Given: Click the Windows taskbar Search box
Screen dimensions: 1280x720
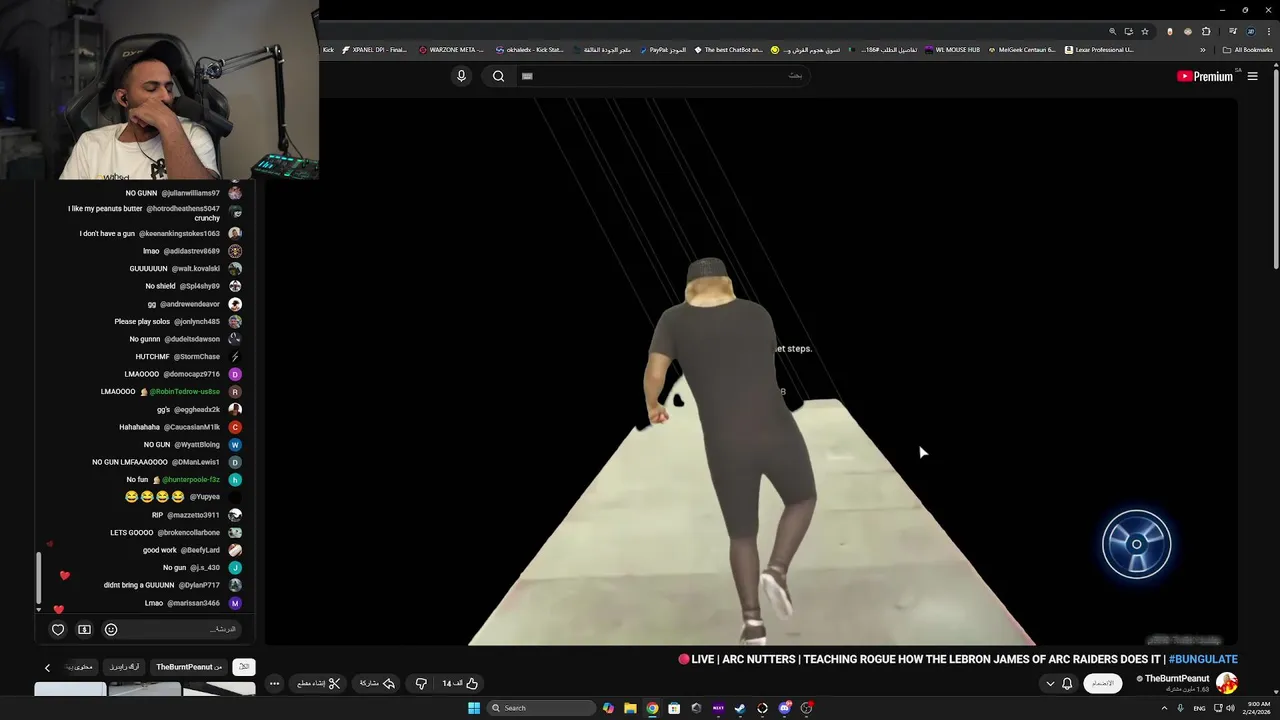Looking at the screenshot, I should point(541,708).
